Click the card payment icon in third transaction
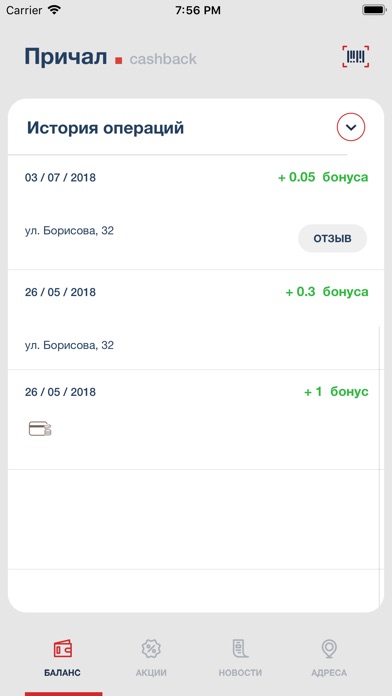Viewport: 392px width, 696px height. click(40, 429)
